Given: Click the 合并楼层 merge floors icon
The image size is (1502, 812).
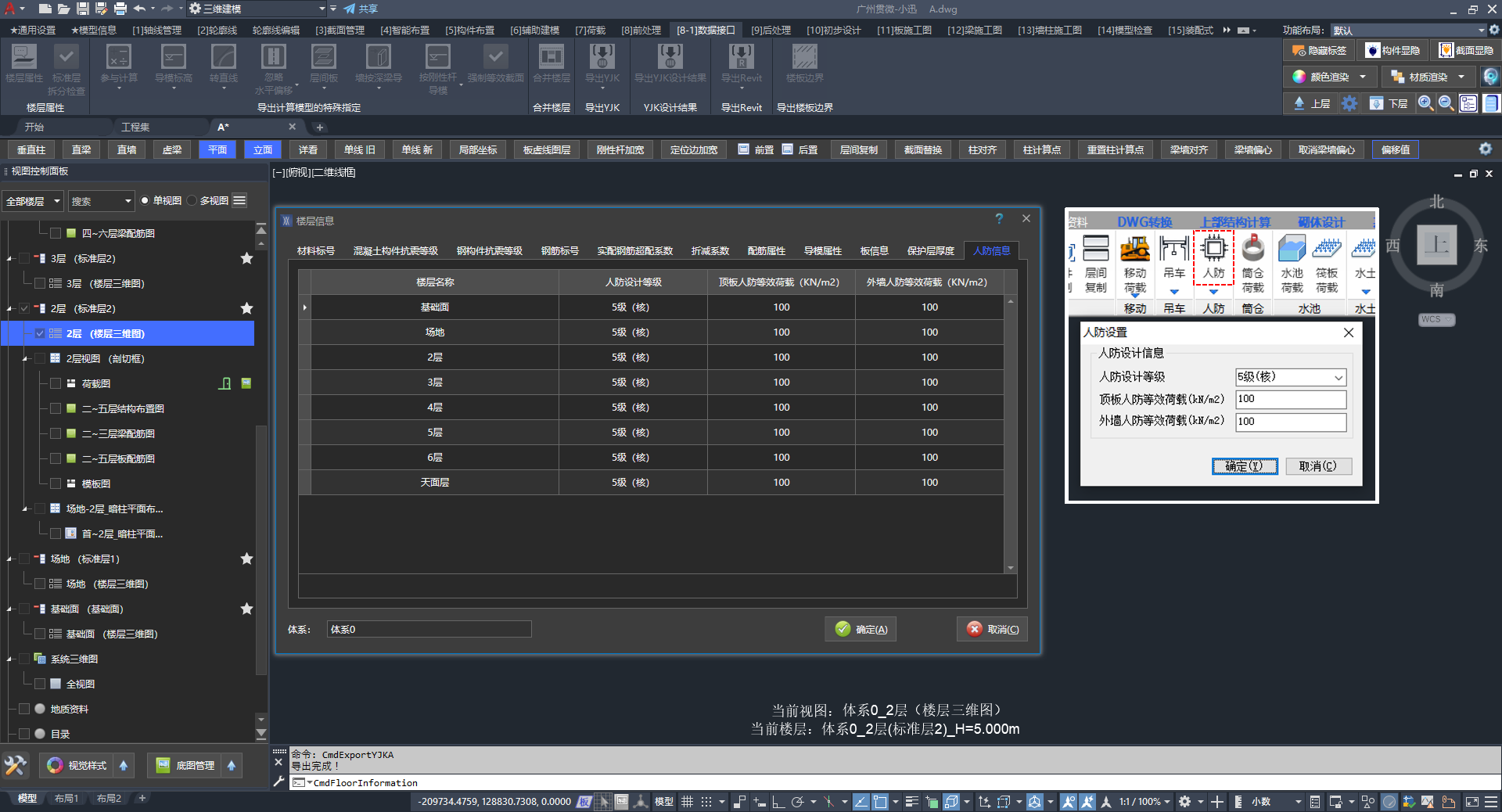Looking at the screenshot, I should [x=551, y=58].
